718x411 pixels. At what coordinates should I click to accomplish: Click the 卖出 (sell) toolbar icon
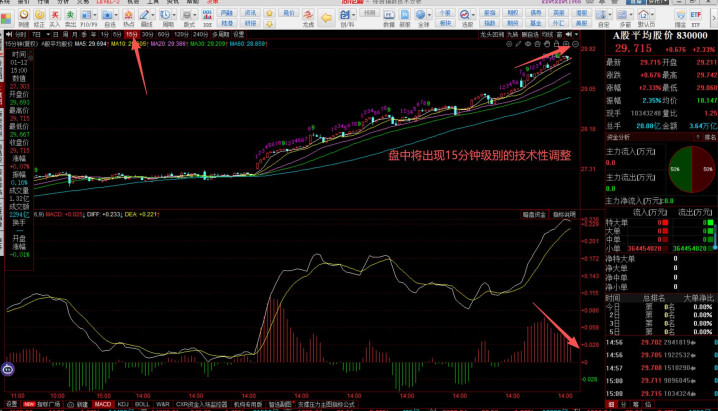click(x=73, y=18)
